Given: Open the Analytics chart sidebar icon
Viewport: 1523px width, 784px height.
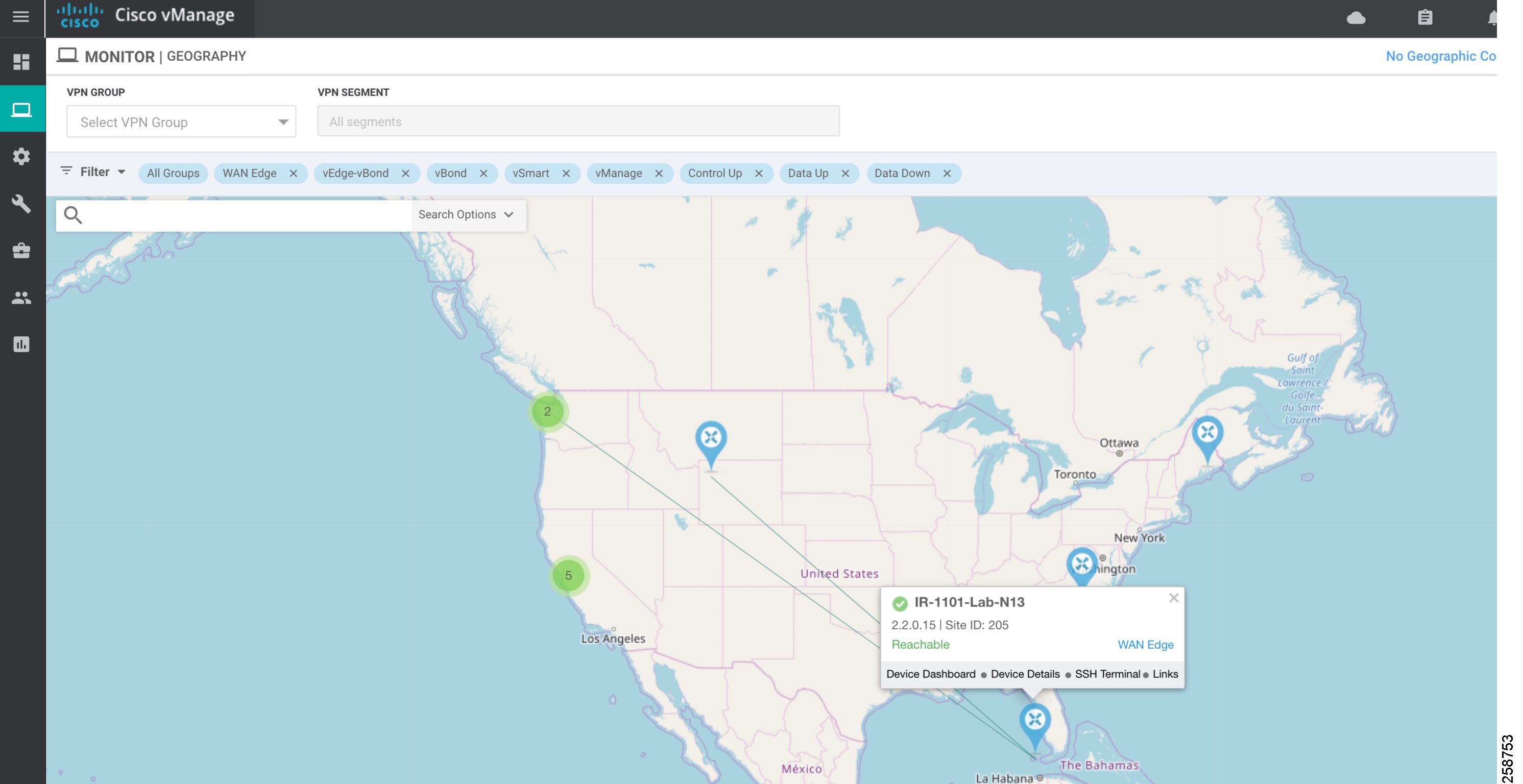Looking at the screenshot, I should (x=21, y=344).
